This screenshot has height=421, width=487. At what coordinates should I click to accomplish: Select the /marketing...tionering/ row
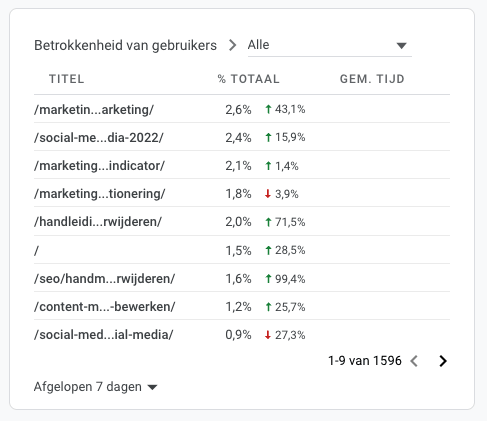pos(242,193)
